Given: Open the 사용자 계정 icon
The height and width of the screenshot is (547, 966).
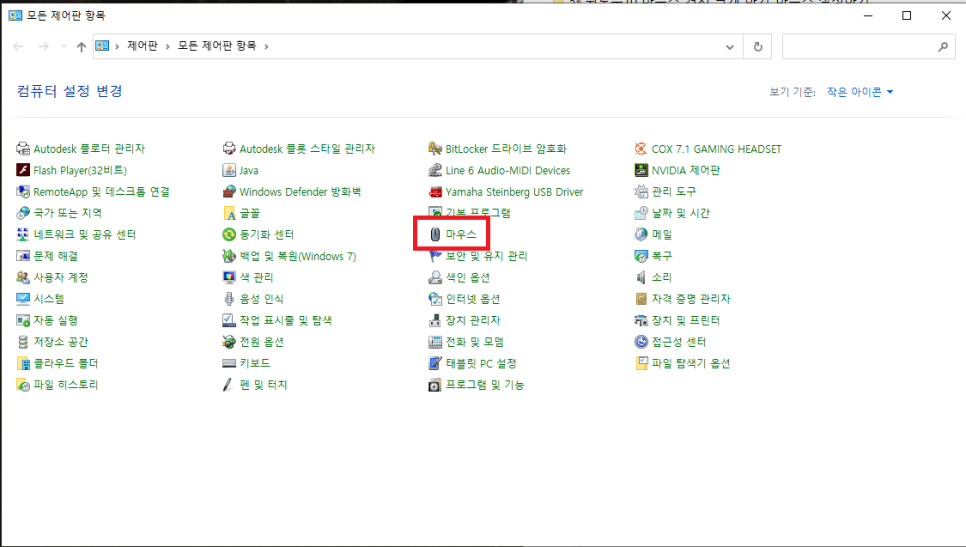Looking at the screenshot, I should [23, 277].
